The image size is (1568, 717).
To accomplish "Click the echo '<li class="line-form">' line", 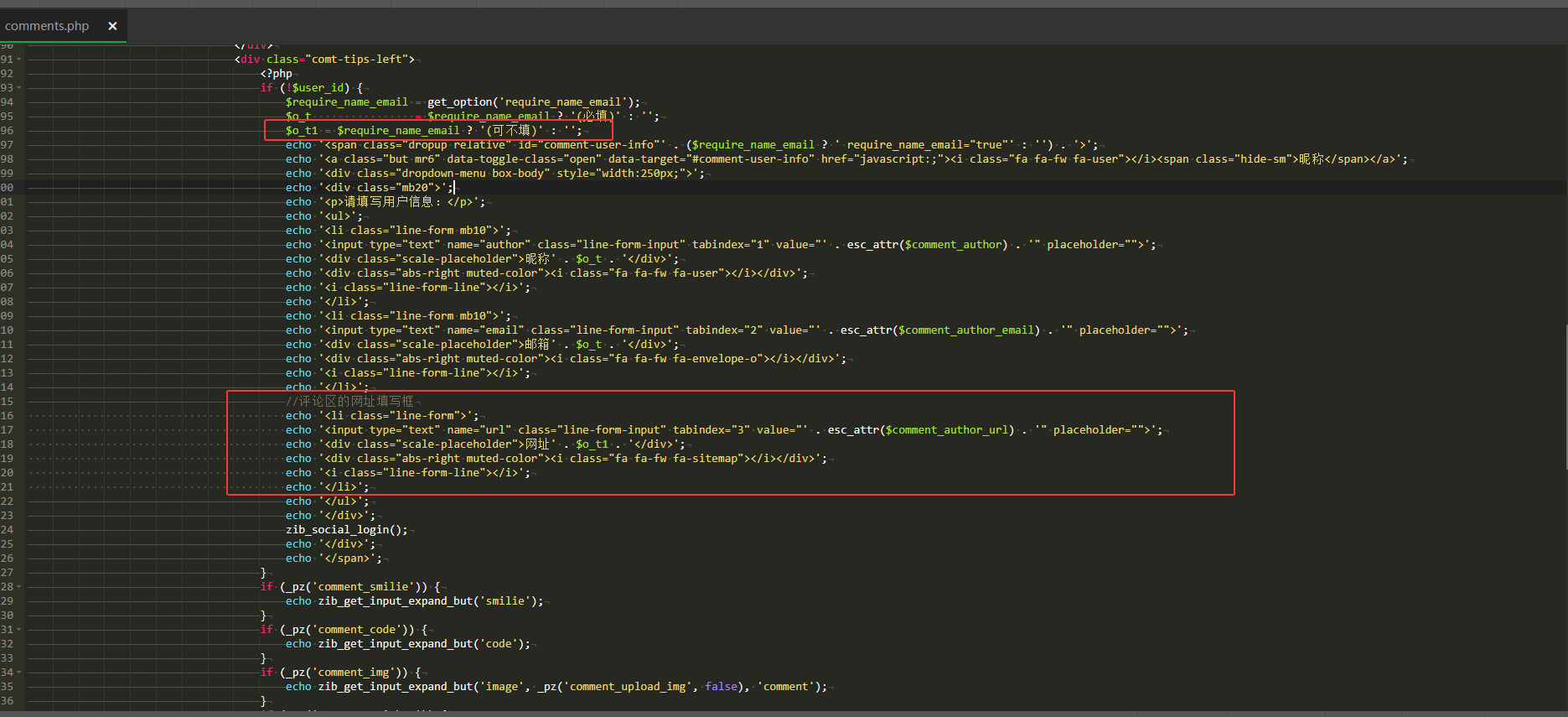I will (382, 416).
